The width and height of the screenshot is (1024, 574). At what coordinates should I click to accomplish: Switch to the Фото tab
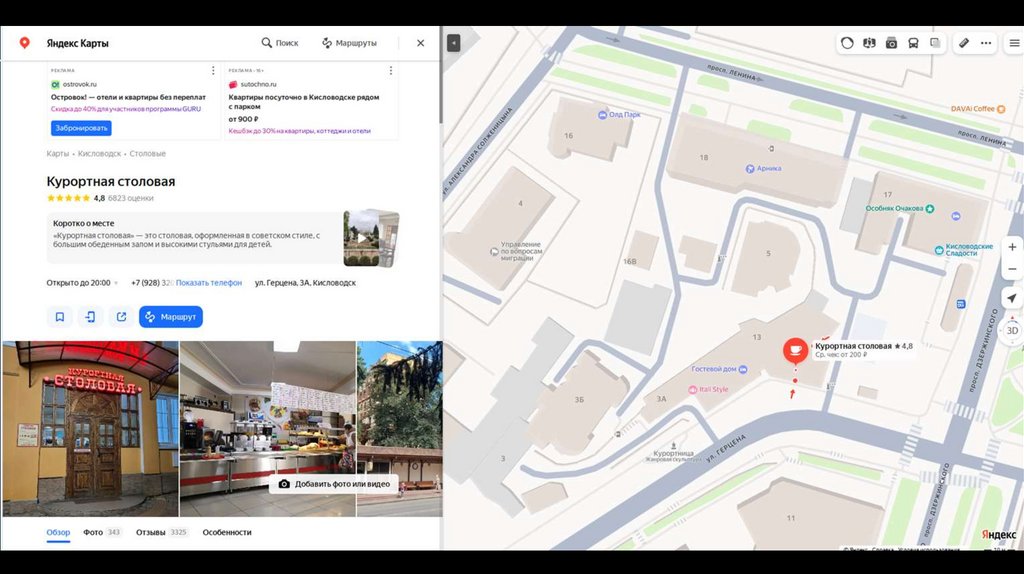point(102,532)
